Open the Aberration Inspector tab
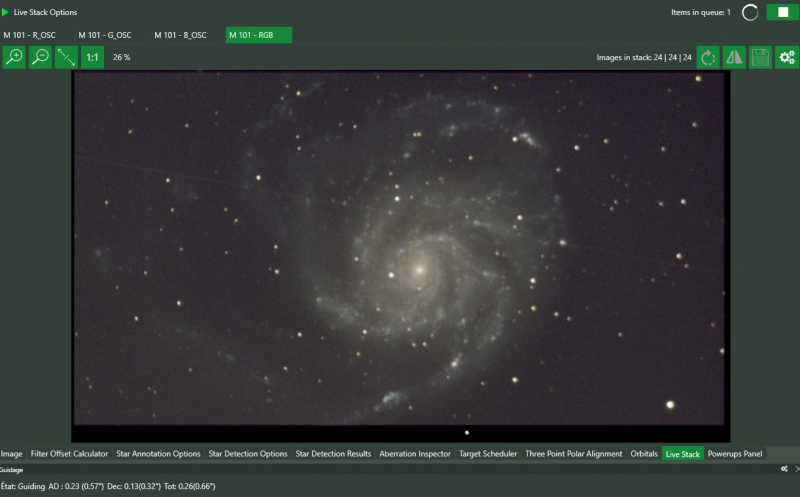The height and width of the screenshot is (497, 800). coord(415,454)
